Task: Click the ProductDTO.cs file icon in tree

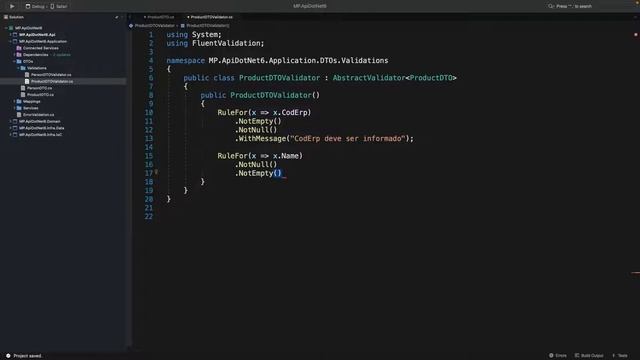Action: [23, 95]
